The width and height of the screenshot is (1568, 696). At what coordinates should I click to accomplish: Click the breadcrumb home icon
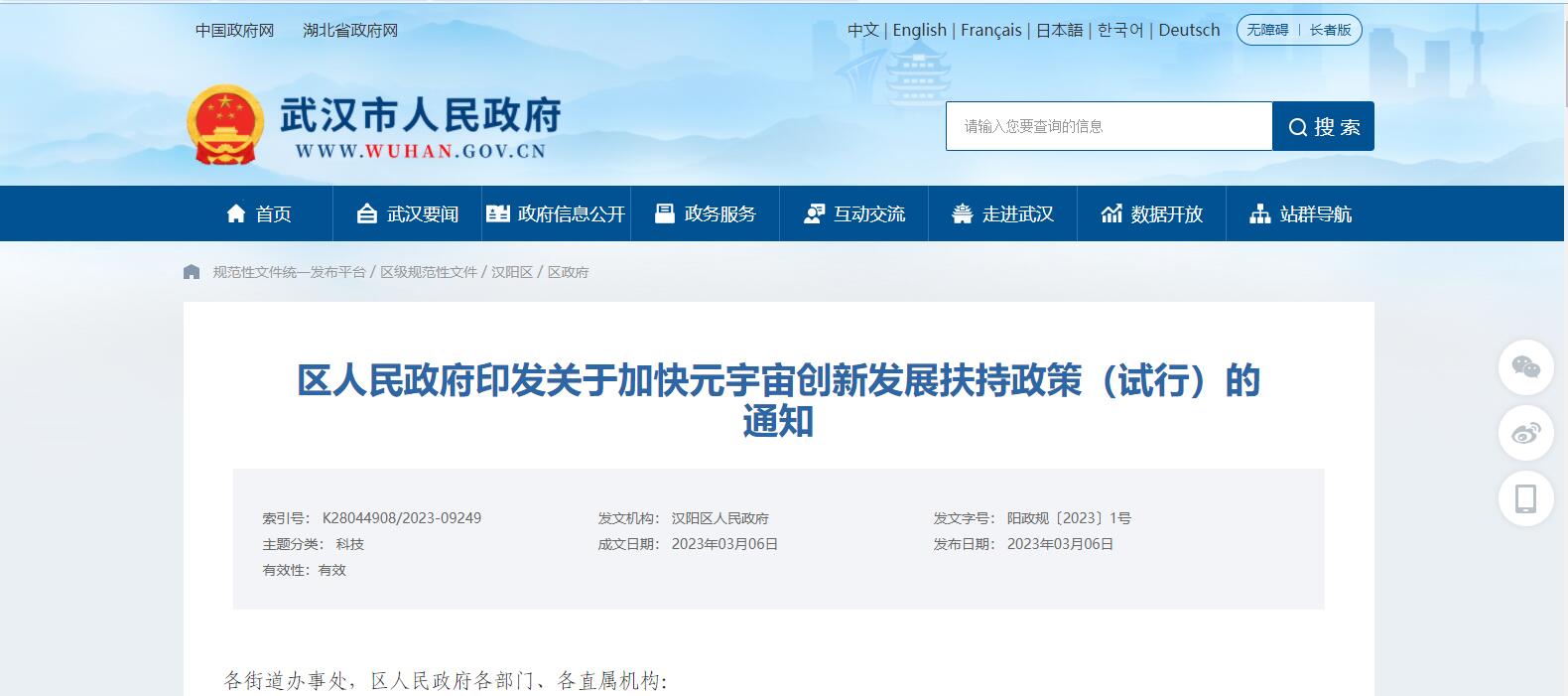(x=192, y=272)
